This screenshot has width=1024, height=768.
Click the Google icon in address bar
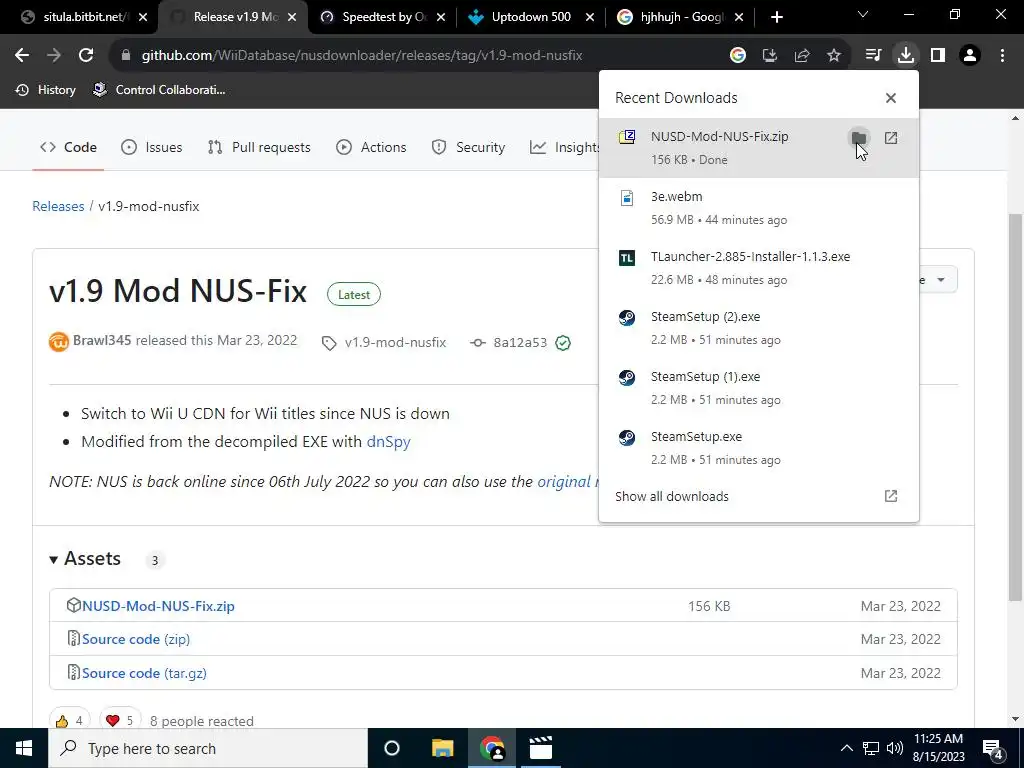738,56
